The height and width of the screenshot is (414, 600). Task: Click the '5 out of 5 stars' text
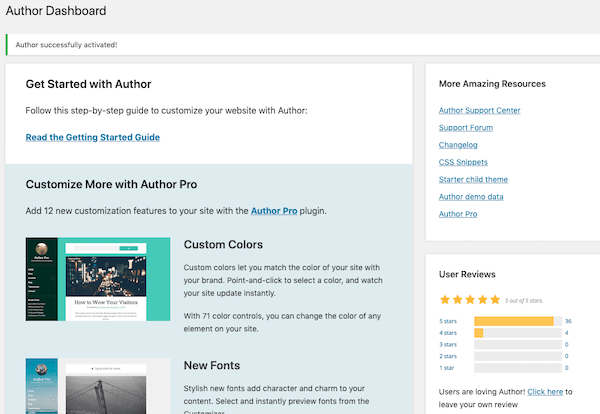tap(524, 301)
